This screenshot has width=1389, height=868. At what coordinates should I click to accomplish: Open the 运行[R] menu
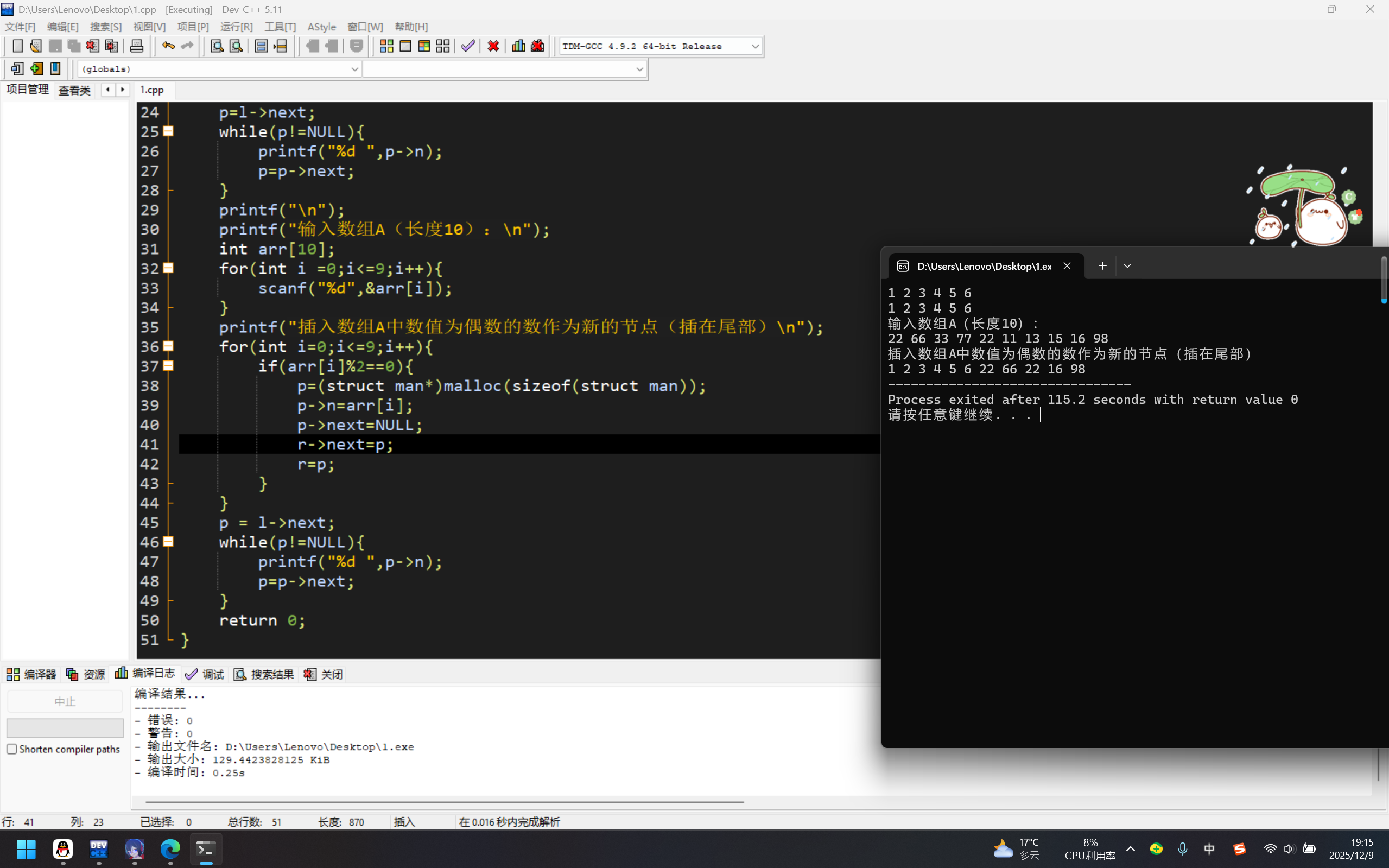point(236,27)
